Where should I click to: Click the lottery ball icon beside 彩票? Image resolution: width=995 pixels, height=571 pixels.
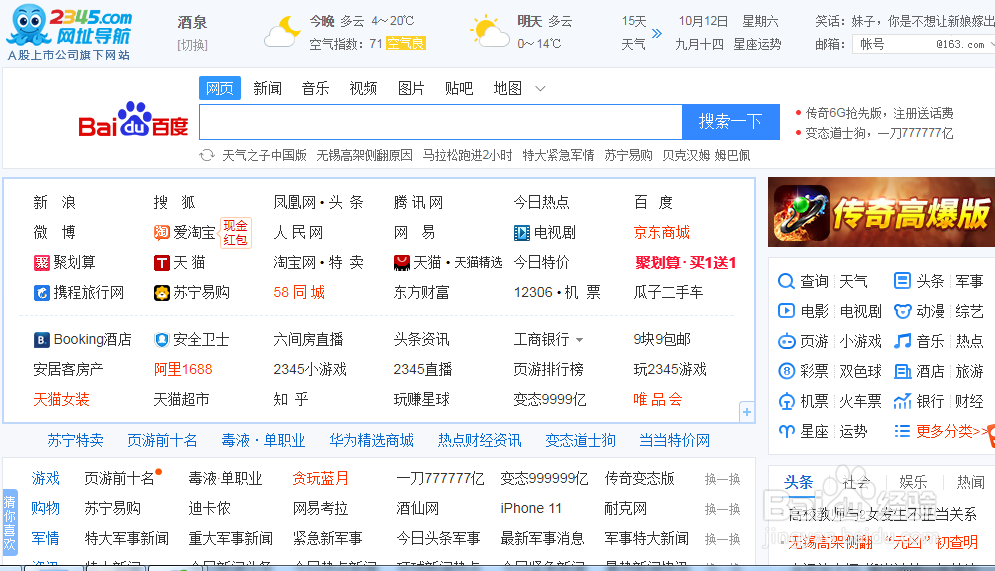point(786,371)
